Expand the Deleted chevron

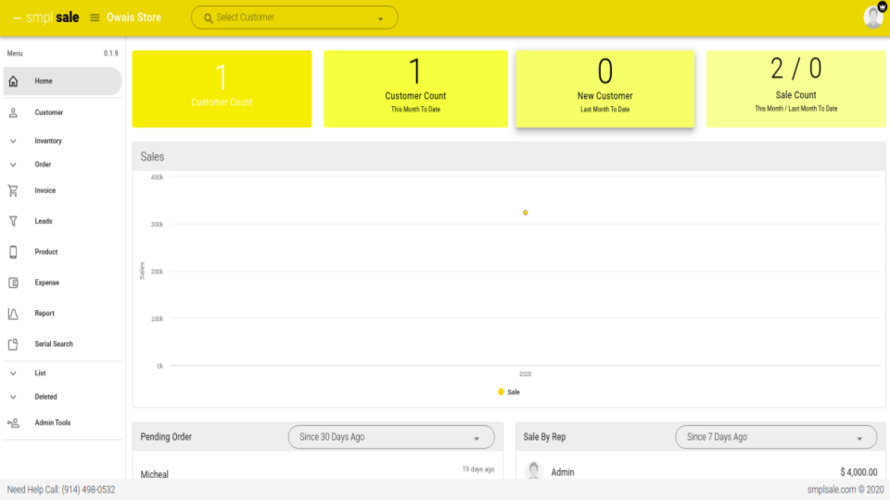(x=13, y=397)
